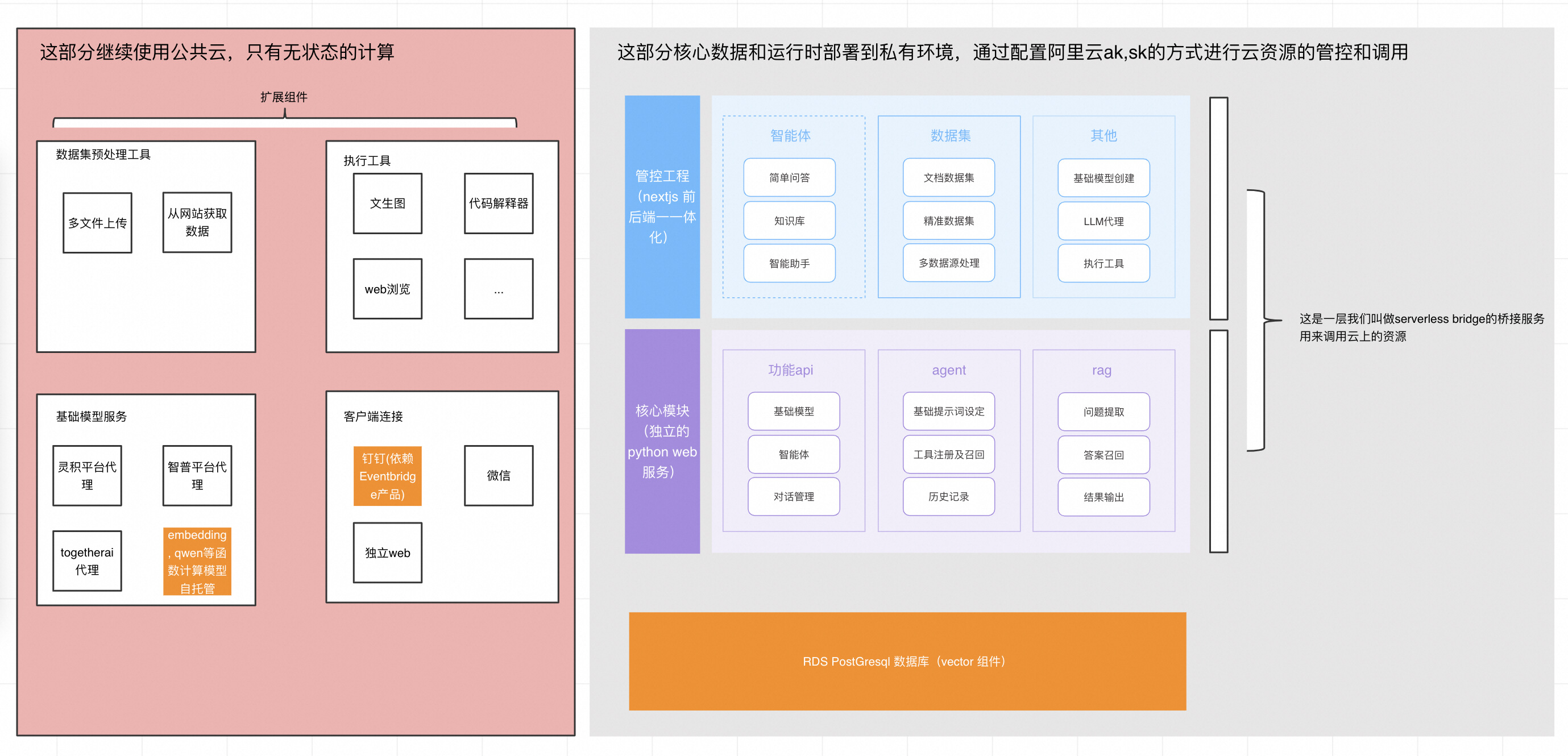1568x756 pixels.
Task: Select the 基础提示词设定 box
Action: click(x=949, y=411)
